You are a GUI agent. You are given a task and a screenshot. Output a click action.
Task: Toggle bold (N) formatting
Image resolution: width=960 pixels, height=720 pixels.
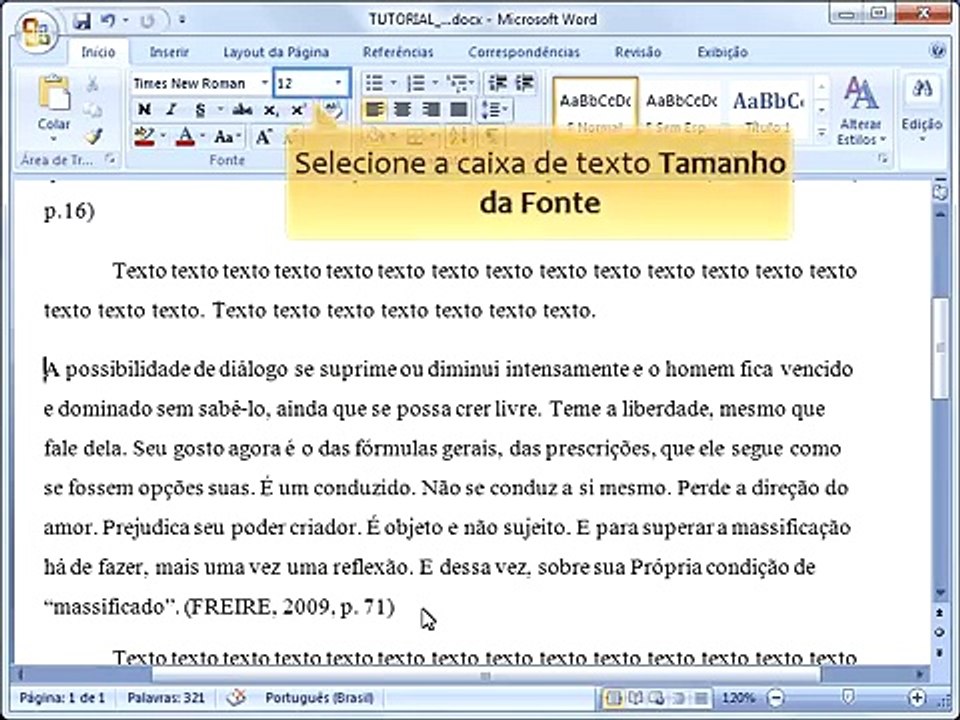[x=144, y=110]
